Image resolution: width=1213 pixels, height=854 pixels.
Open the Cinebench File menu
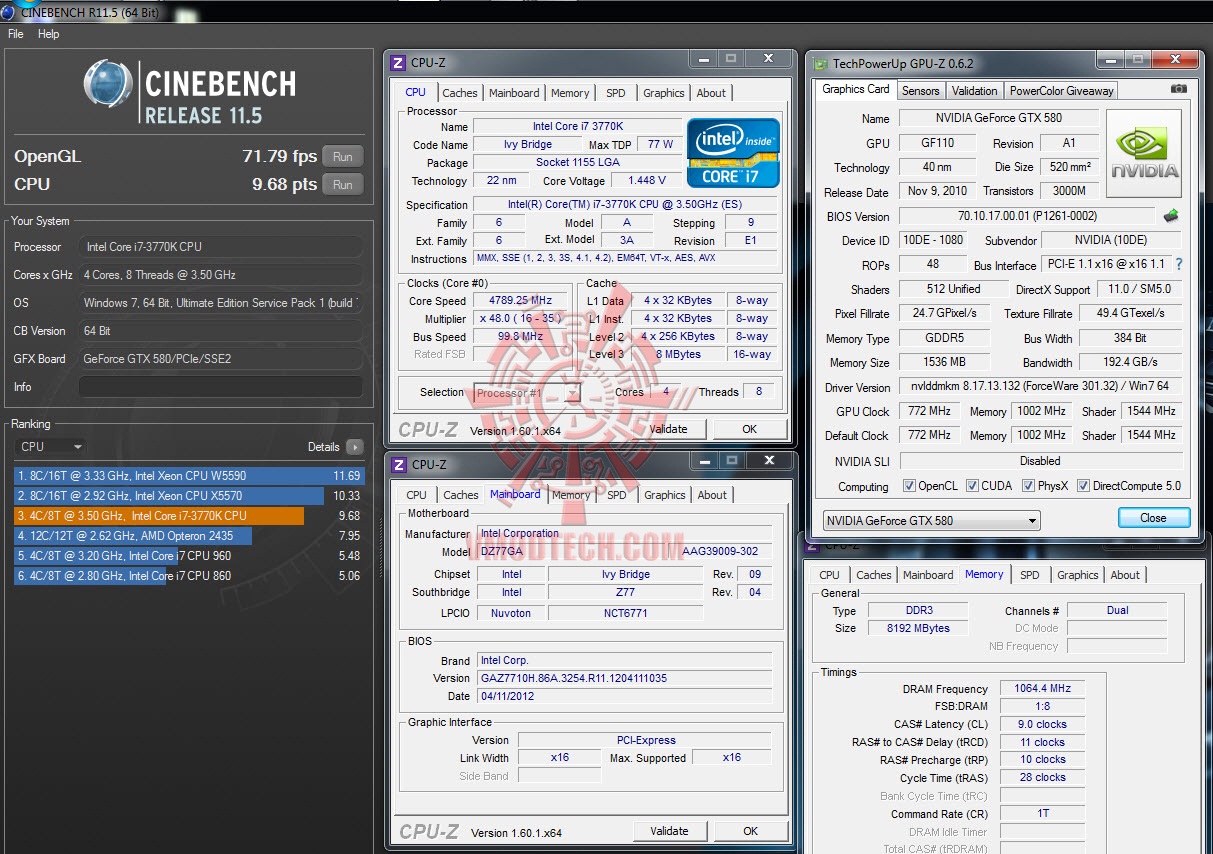pyautogui.click(x=16, y=34)
